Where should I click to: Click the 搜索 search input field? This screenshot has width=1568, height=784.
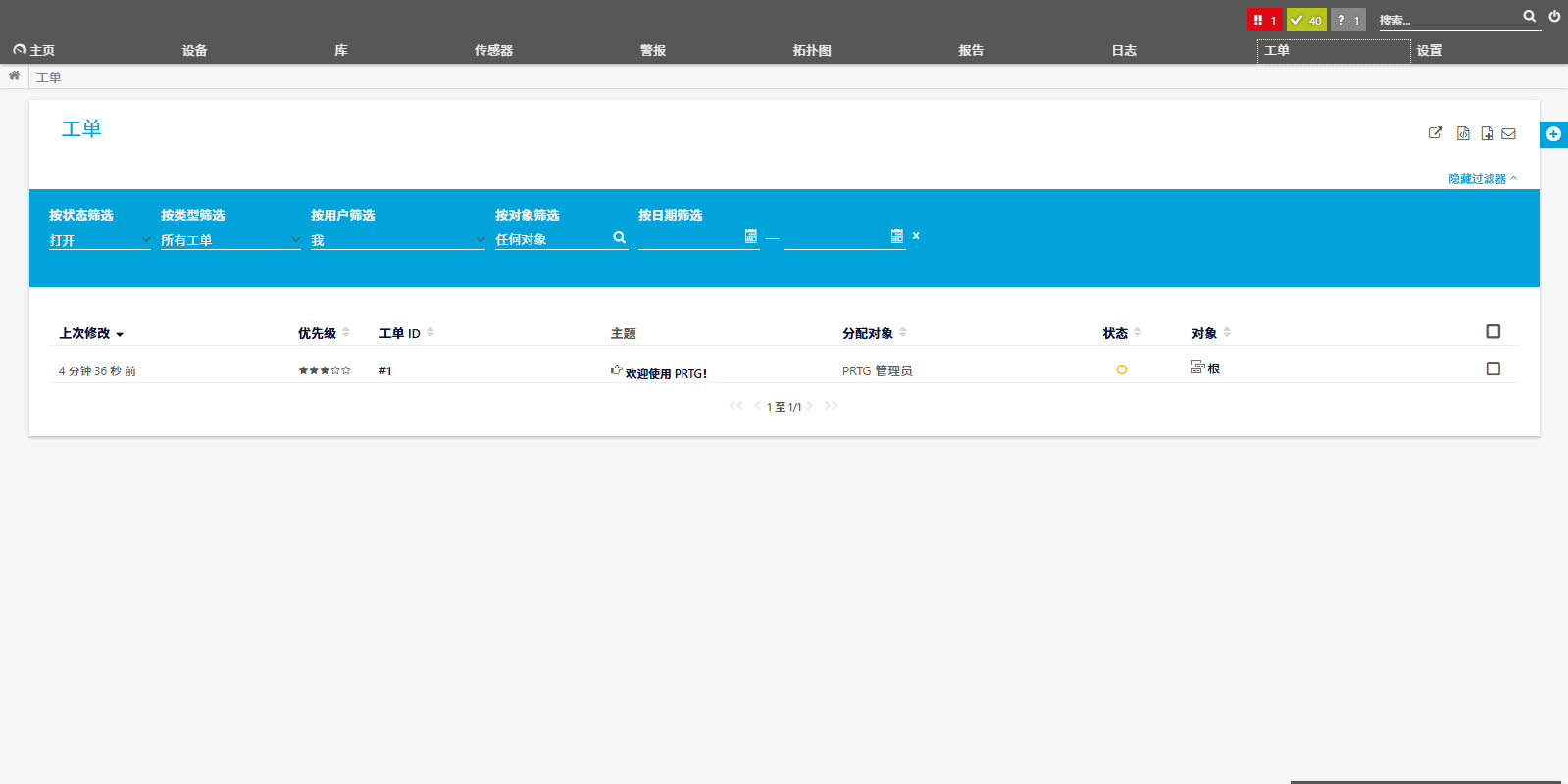[x=1447, y=20]
